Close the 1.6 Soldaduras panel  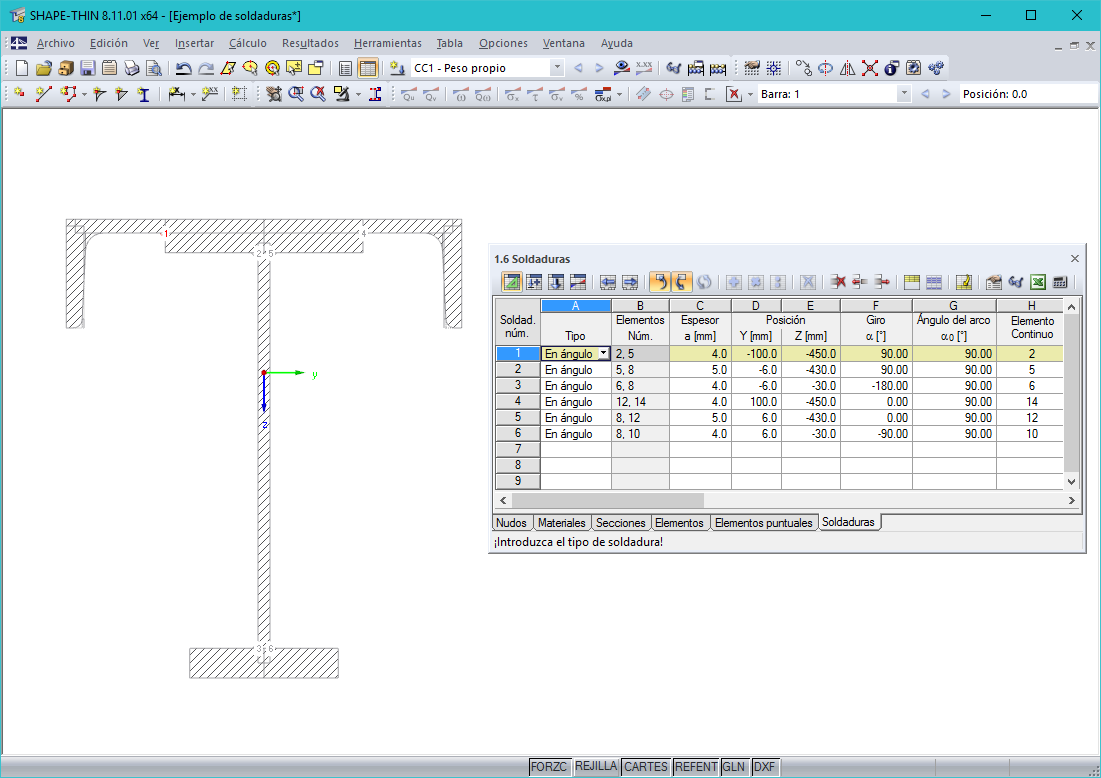click(x=1074, y=259)
